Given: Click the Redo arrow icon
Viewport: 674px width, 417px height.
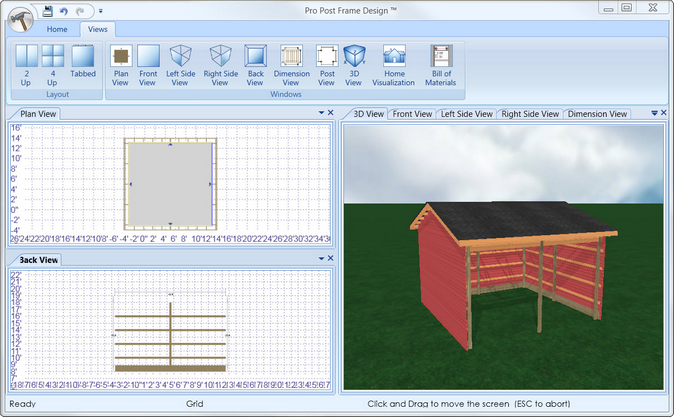Looking at the screenshot, I should [80, 11].
